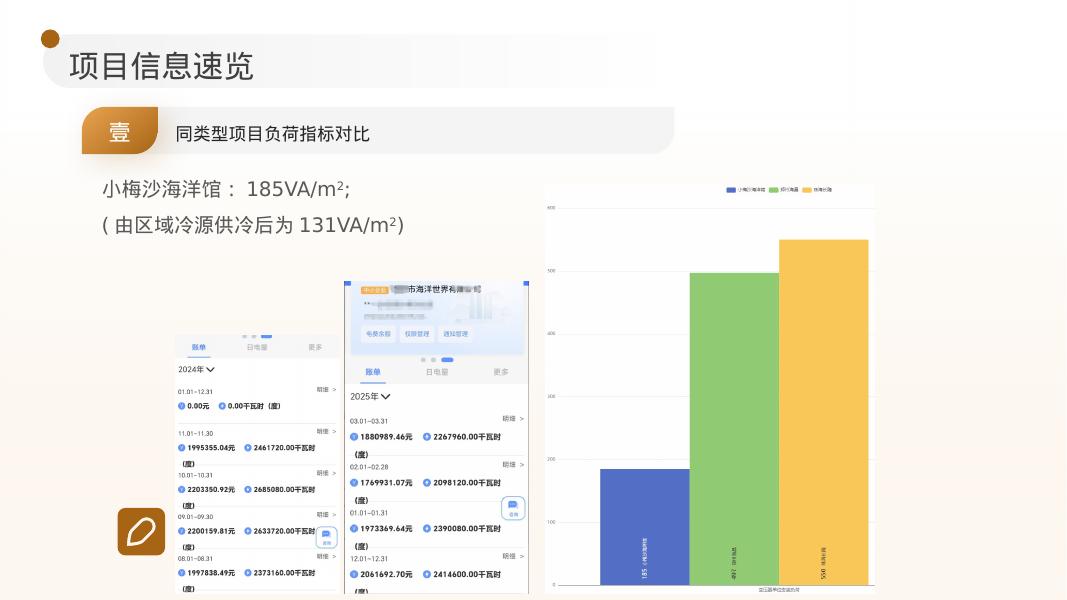Viewport: 1067px width, 600px height.
Task: Tap the 权限管理 button
Action: pyautogui.click(x=417, y=334)
